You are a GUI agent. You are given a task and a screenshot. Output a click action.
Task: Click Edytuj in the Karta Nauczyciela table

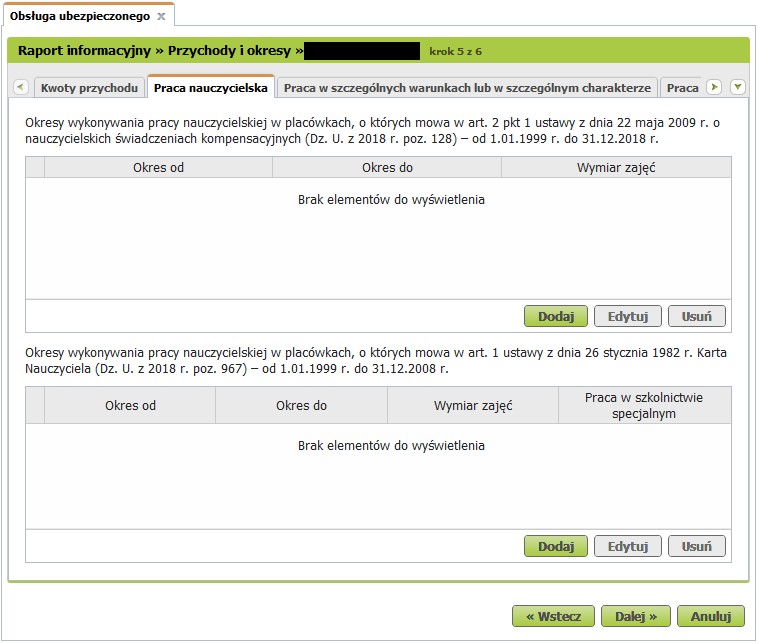click(627, 546)
